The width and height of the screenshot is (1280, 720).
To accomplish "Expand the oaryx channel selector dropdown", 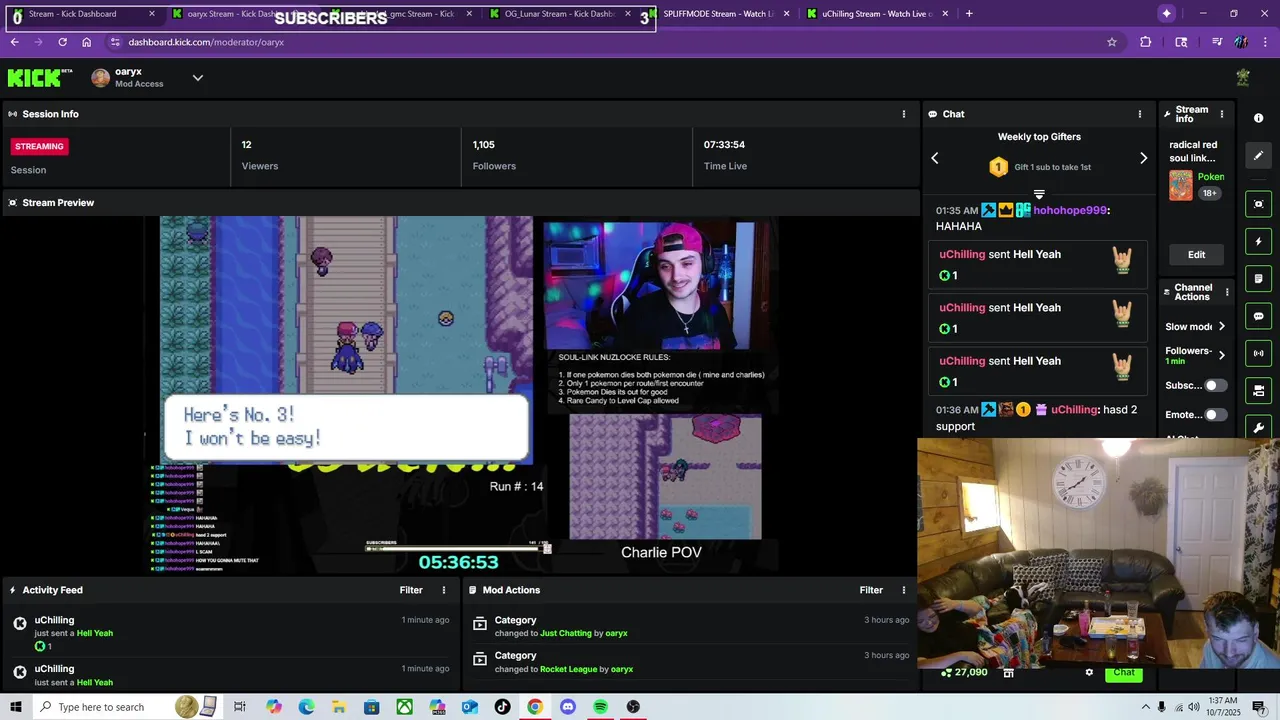I will [x=197, y=78].
